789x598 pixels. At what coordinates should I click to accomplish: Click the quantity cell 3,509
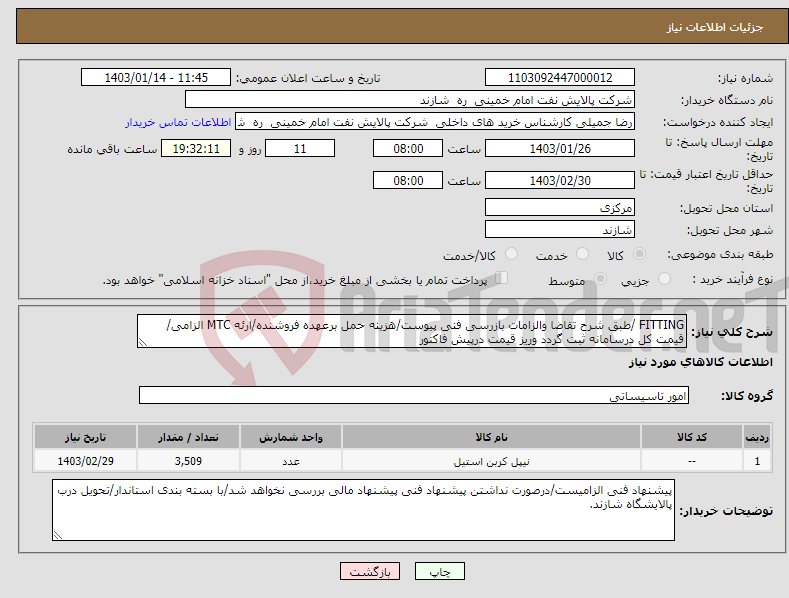tap(188, 461)
